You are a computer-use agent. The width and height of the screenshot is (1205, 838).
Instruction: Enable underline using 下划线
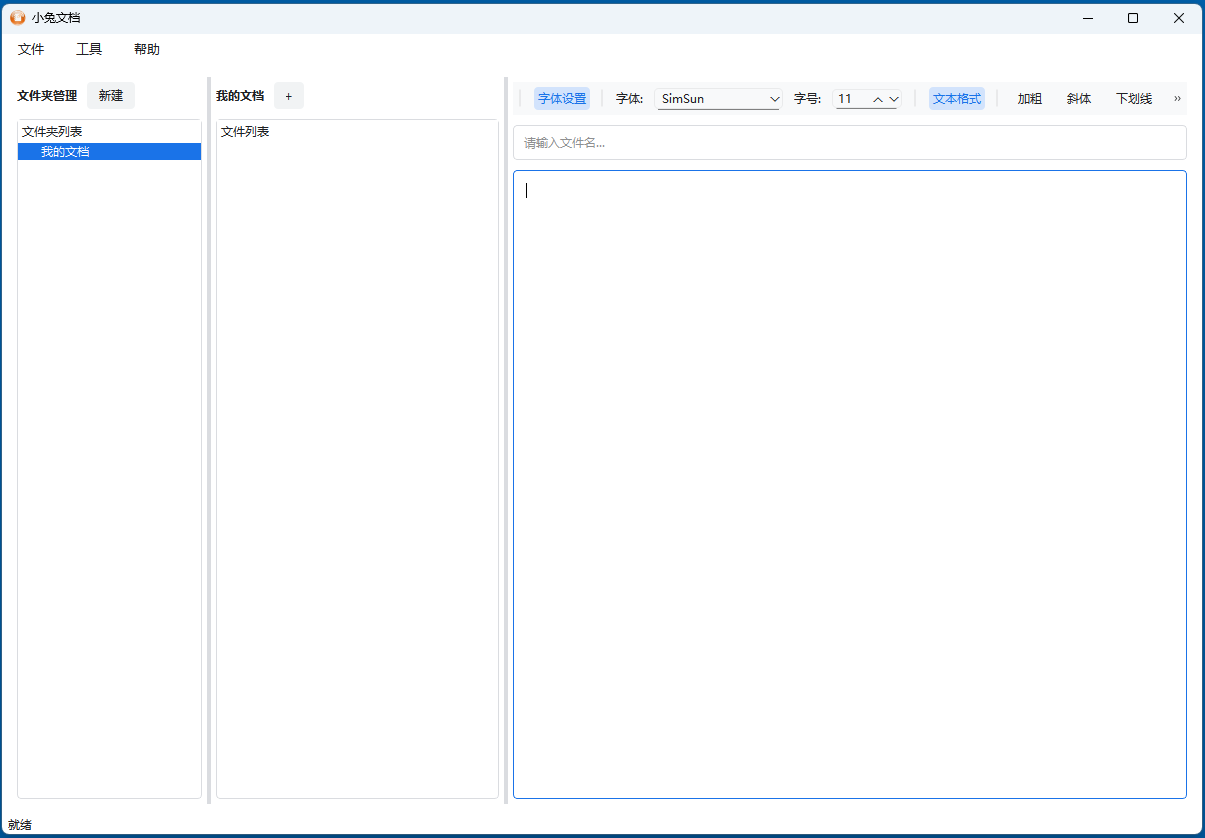point(1133,98)
